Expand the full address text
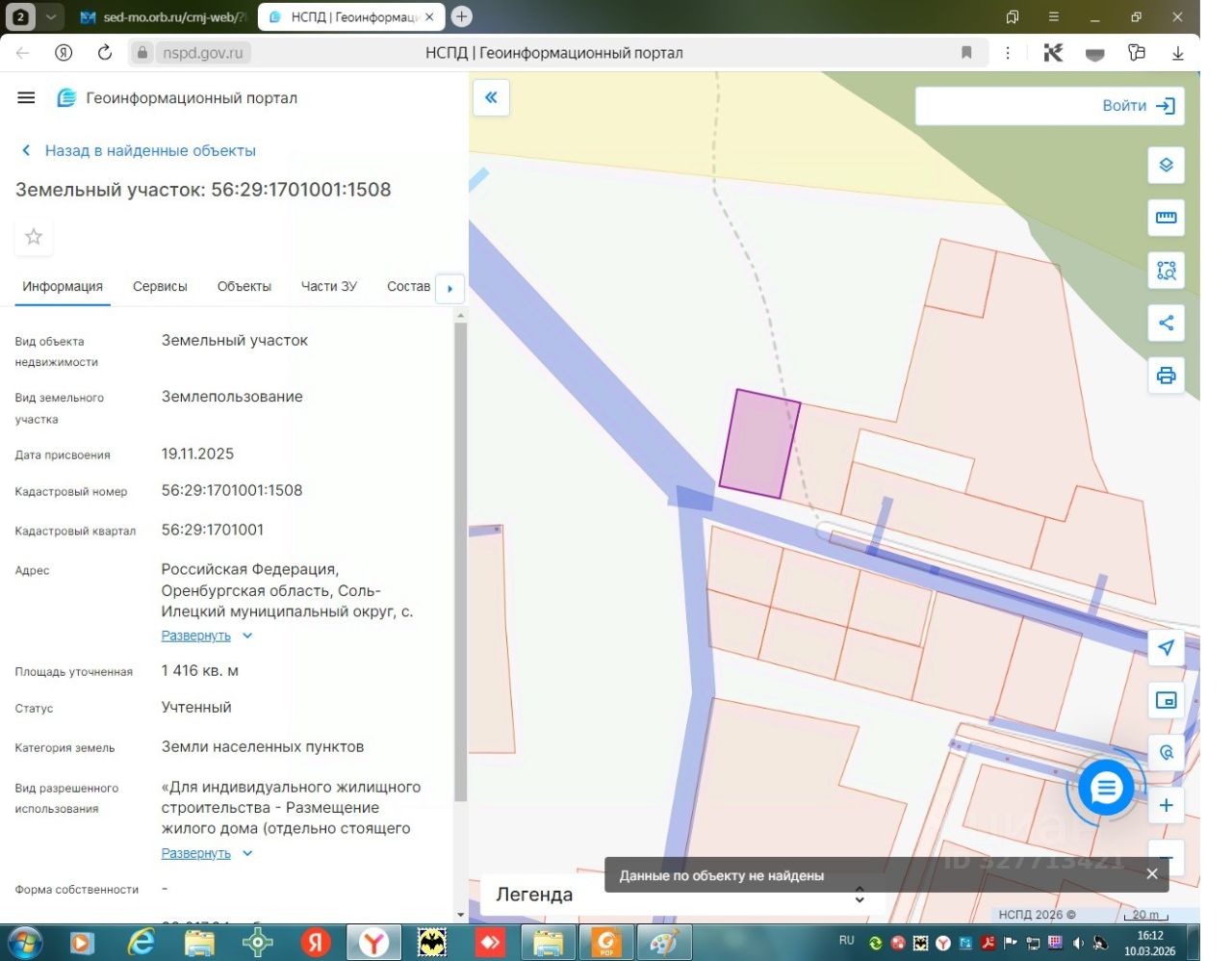The width and height of the screenshot is (1232, 961). 196,636
